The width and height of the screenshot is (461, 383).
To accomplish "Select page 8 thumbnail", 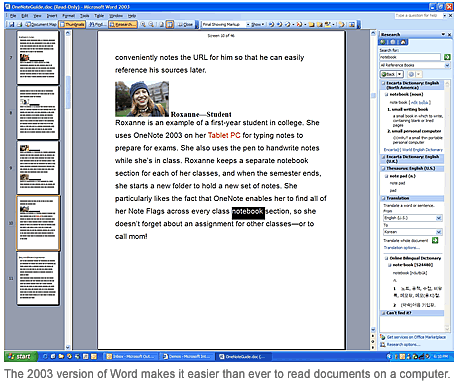I will coord(38,113).
